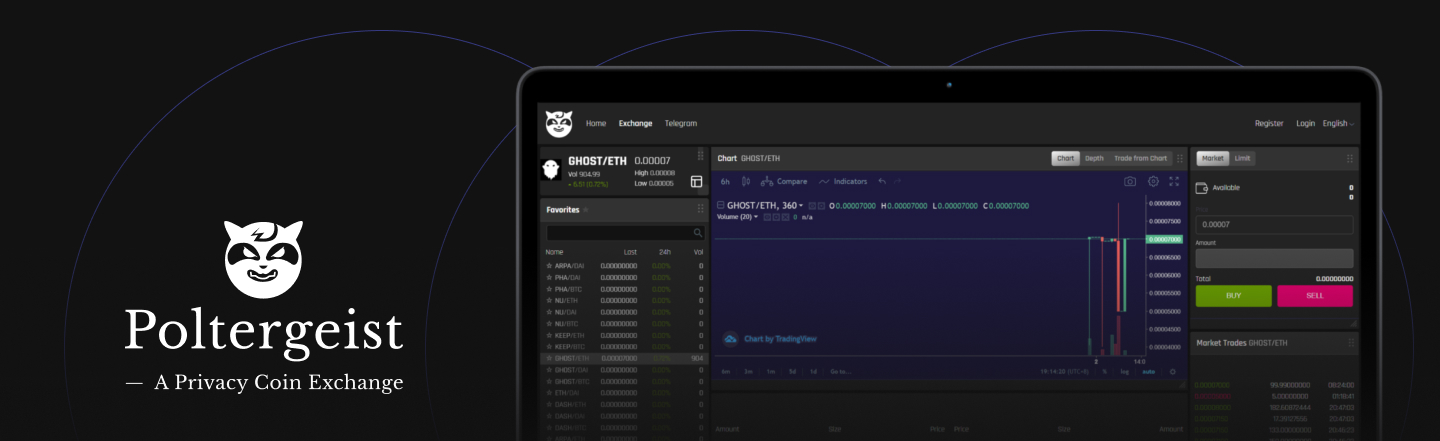Screen dimensions: 1440x441
Task: Click the pink SELL button
Action: click(x=1315, y=296)
